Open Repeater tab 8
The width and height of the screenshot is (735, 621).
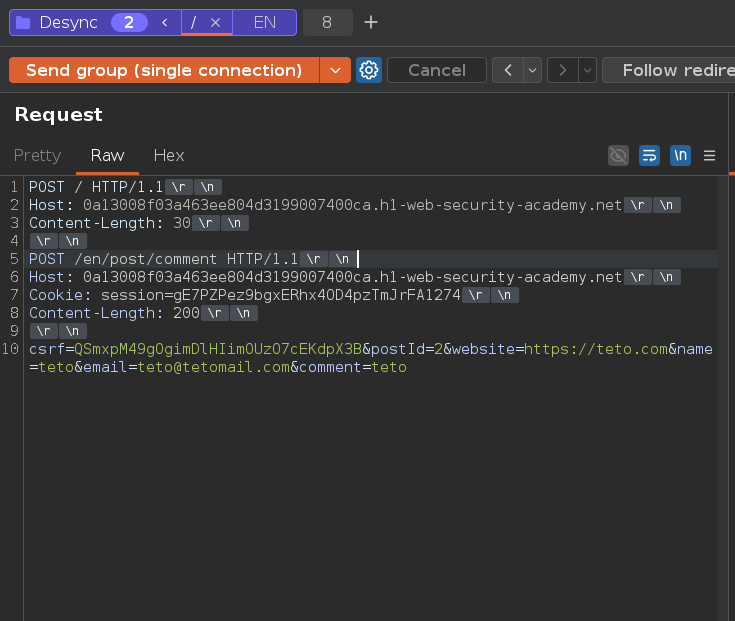[x=327, y=22]
